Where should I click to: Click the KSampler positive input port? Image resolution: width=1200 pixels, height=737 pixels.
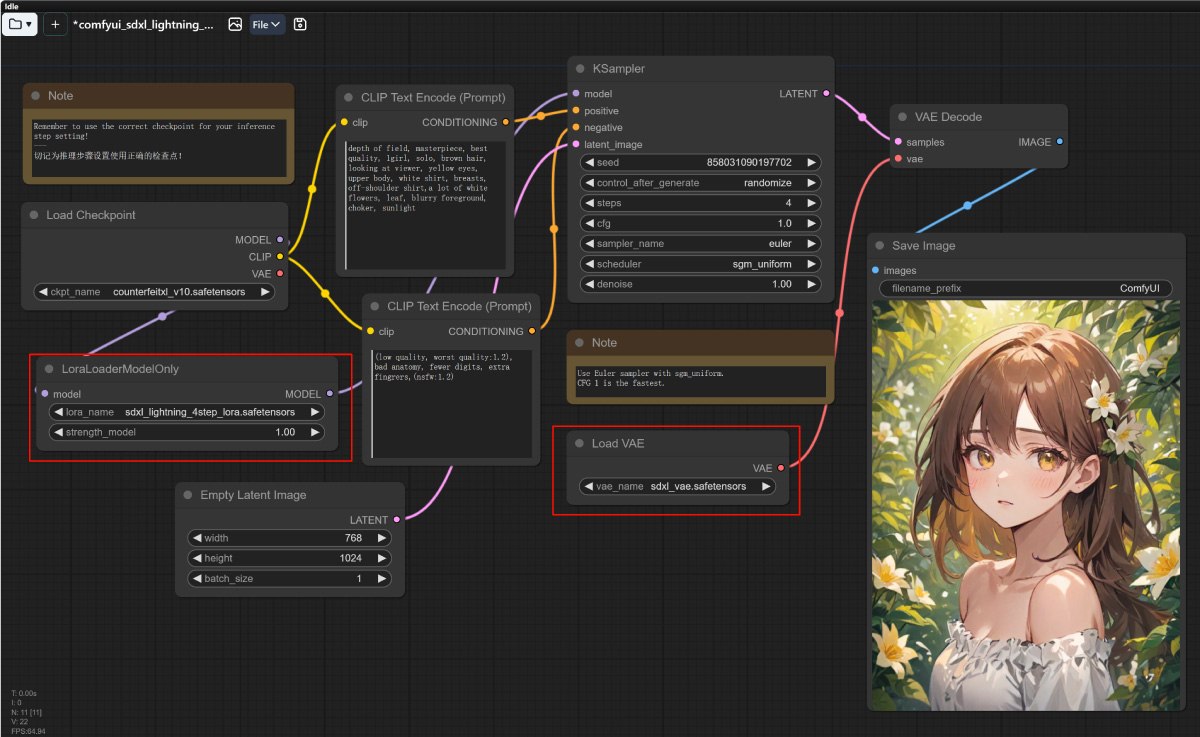pyautogui.click(x=576, y=111)
